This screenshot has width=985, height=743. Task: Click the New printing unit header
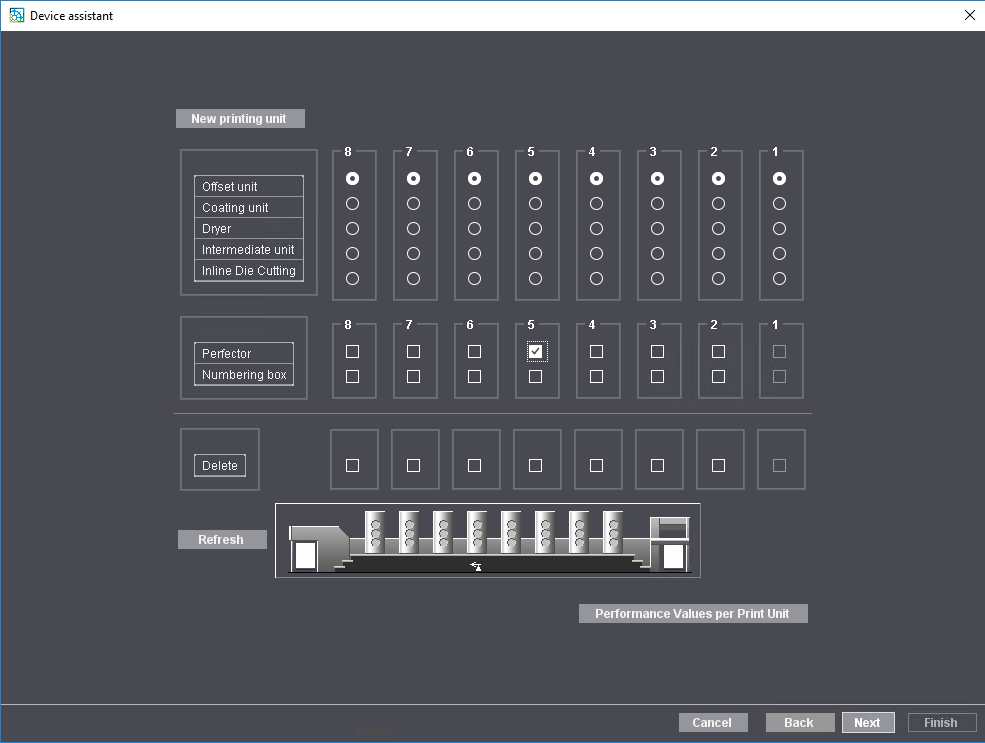(x=240, y=118)
